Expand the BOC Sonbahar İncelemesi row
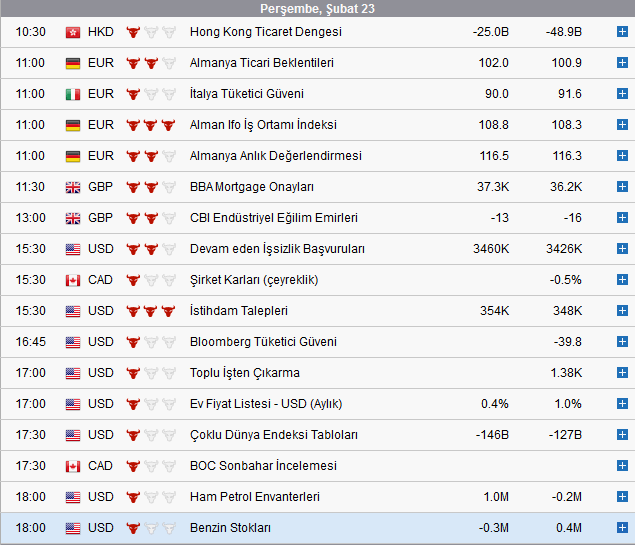 pos(622,466)
